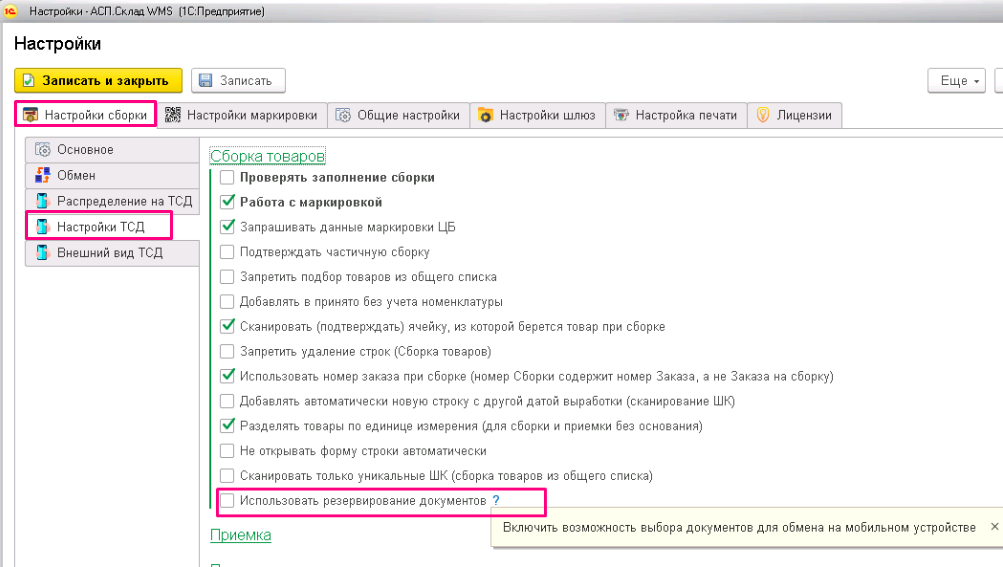This screenshot has height=567, width=1003.
Task: Open the Общие настройки tab
Action: tap(399, 115)
